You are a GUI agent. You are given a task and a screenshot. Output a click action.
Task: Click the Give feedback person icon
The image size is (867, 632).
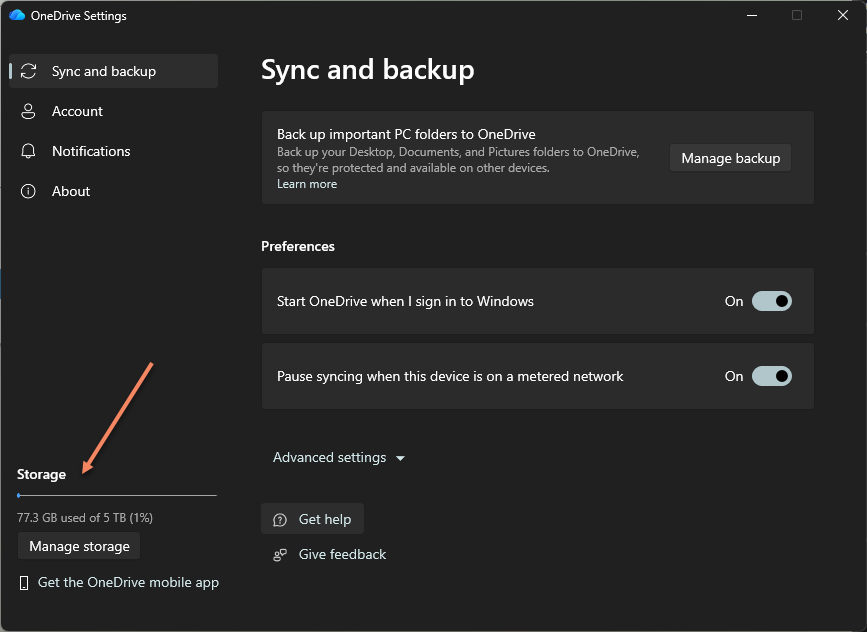coord(280,555)
